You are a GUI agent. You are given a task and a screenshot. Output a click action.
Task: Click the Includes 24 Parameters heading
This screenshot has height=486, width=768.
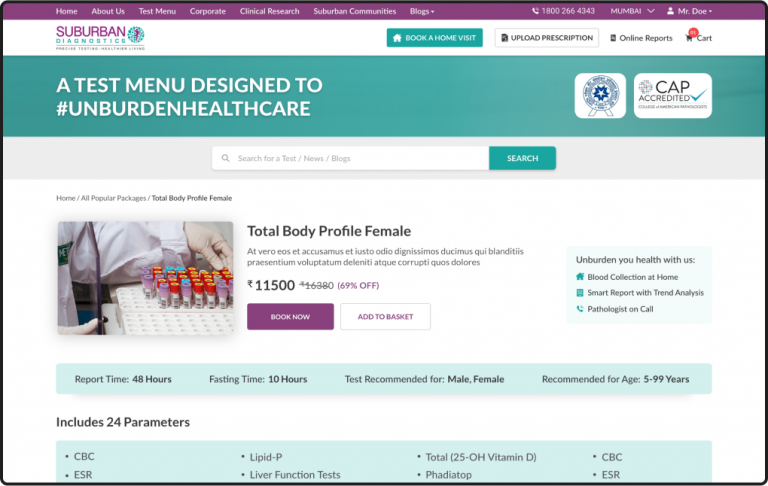coord(123,422)
